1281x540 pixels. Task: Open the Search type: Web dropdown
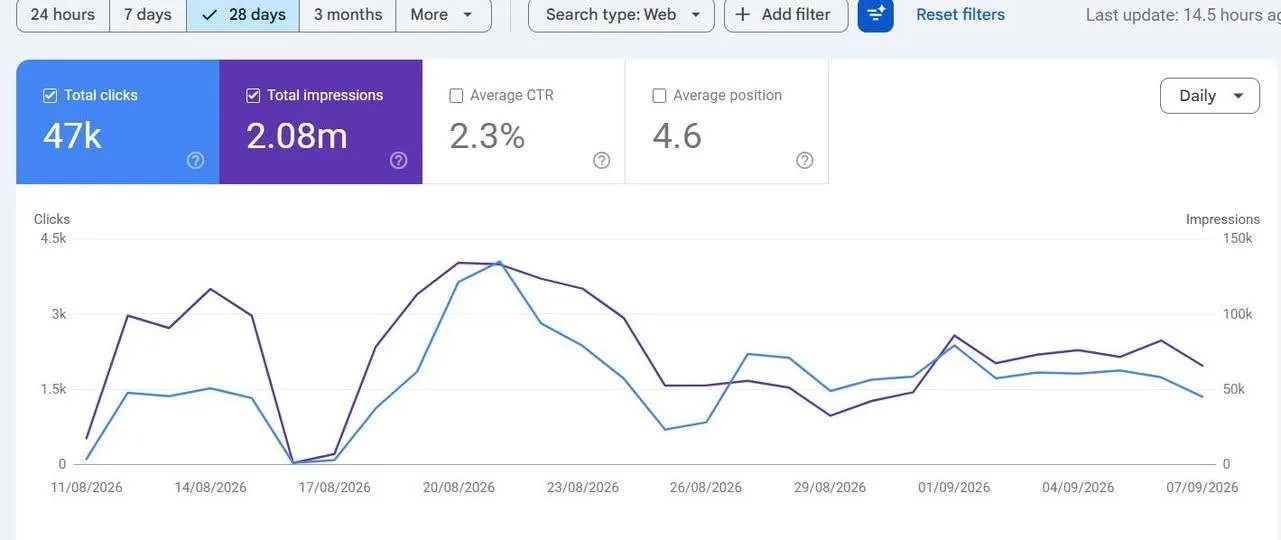coord(621,15)
